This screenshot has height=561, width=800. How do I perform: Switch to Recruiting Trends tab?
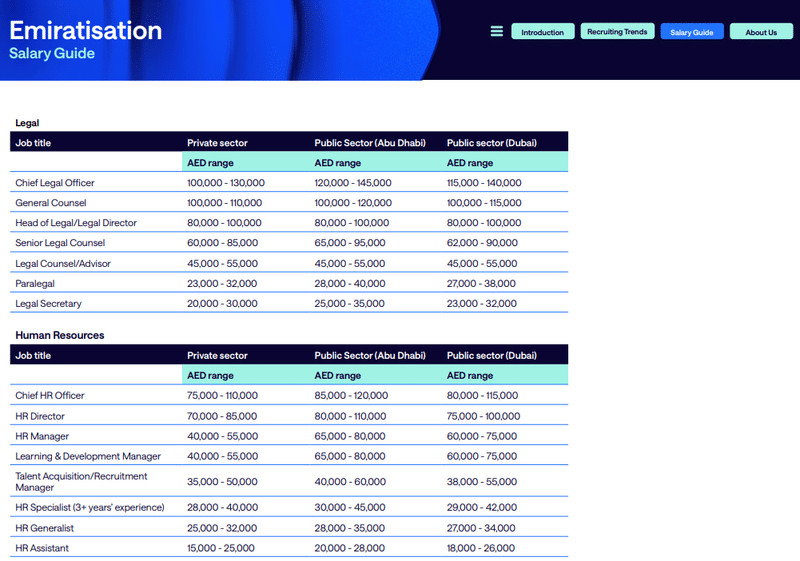pos(617,32)
